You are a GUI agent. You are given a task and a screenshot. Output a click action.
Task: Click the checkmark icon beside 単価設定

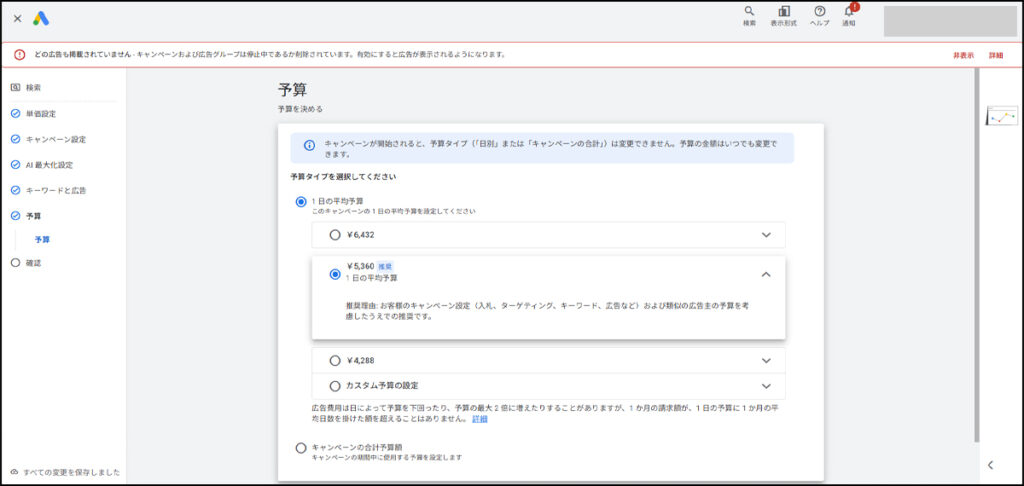[16, 114]
